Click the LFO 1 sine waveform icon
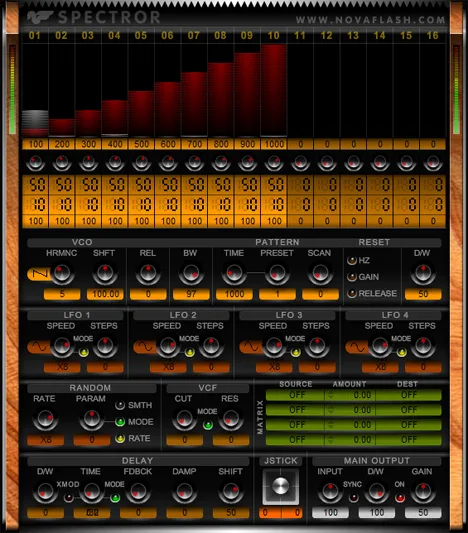468x533 pixels. click(39, 347)
